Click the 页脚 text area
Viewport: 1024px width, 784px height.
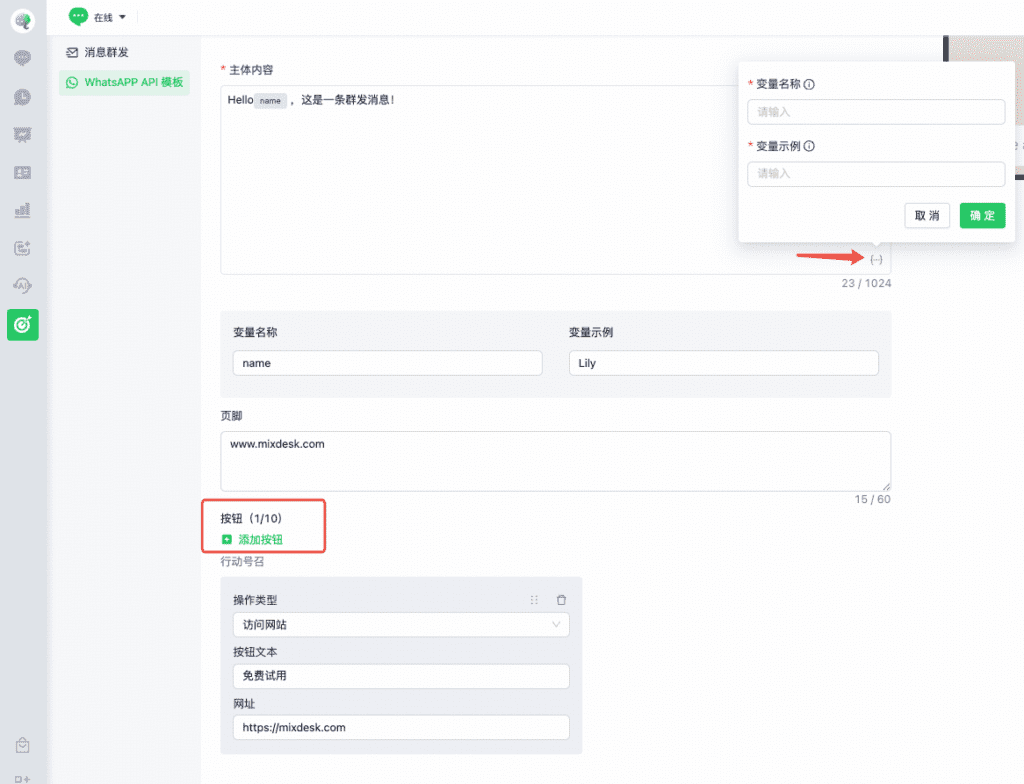pos(555,460)
